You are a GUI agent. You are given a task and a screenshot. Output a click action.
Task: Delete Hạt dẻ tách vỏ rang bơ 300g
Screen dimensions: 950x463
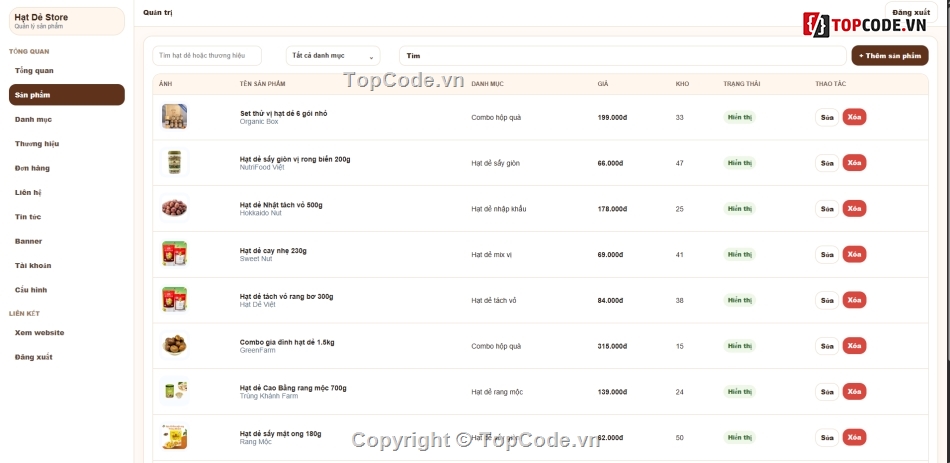pyautogui.click(x=854, y=300)
